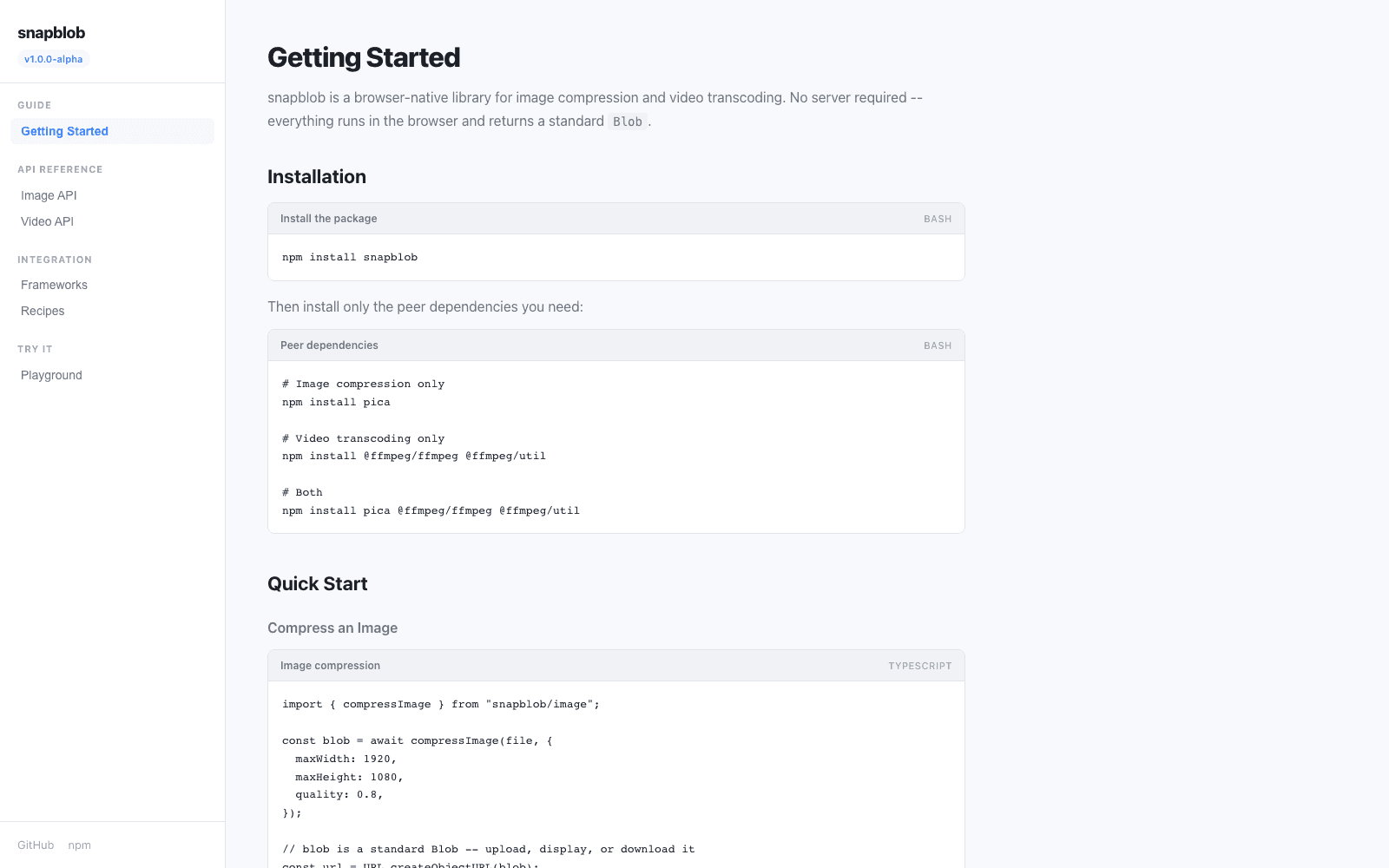The height and width of the screenshot is (868, 1389).
Task: Open the npm link in the sidebar footer
Action: pyautogui.click(x=79, y=845)
